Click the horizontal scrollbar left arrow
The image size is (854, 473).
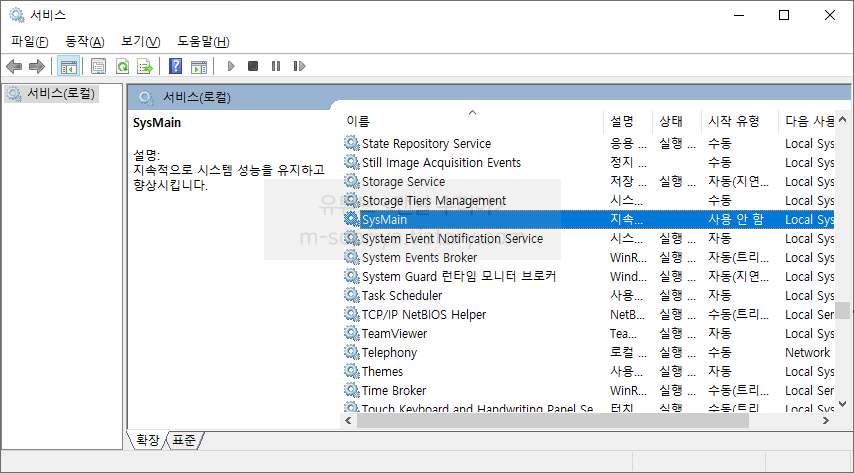349,420
